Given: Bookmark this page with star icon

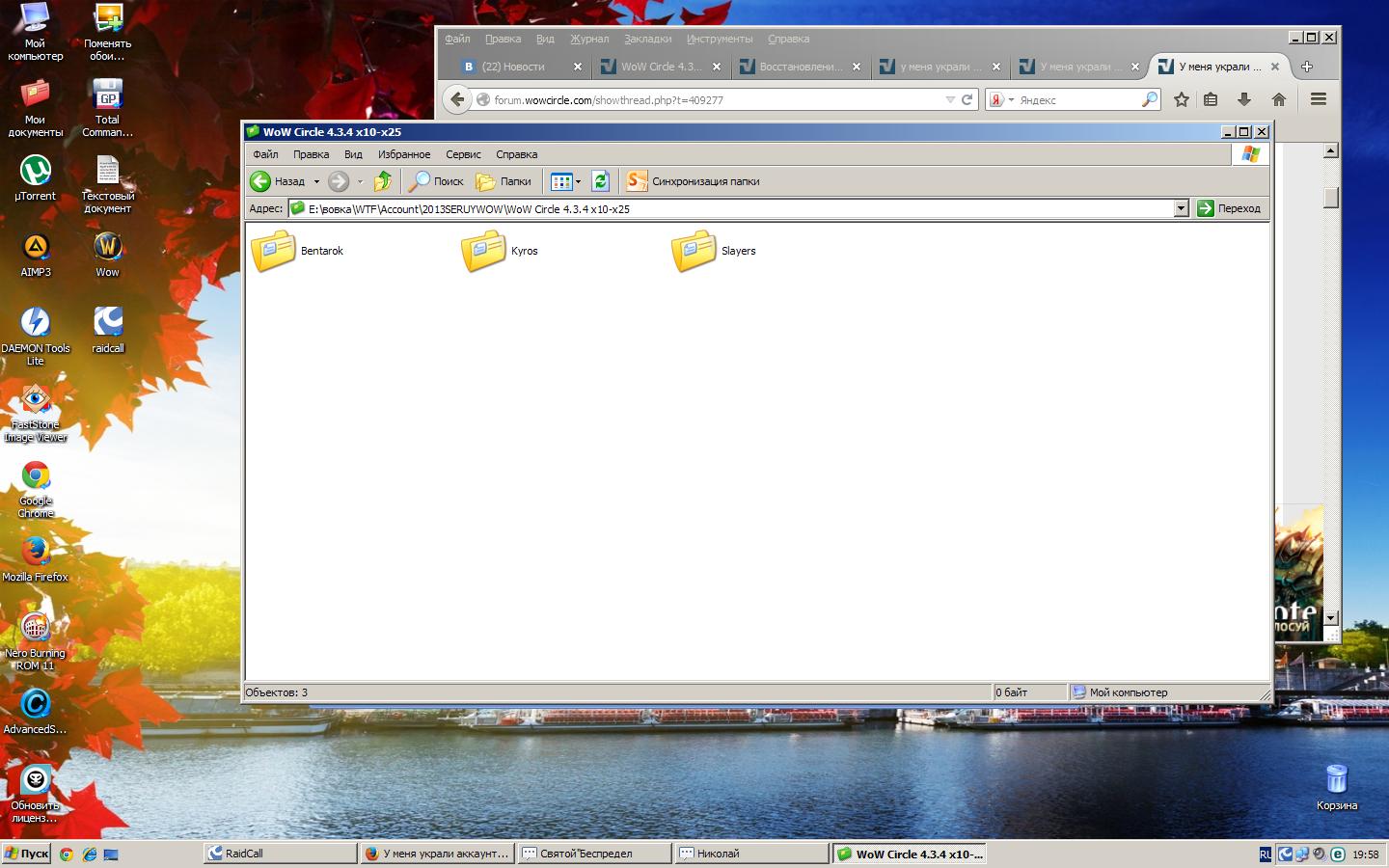Looking at the screenshot, I should (x=1182, y=99).
